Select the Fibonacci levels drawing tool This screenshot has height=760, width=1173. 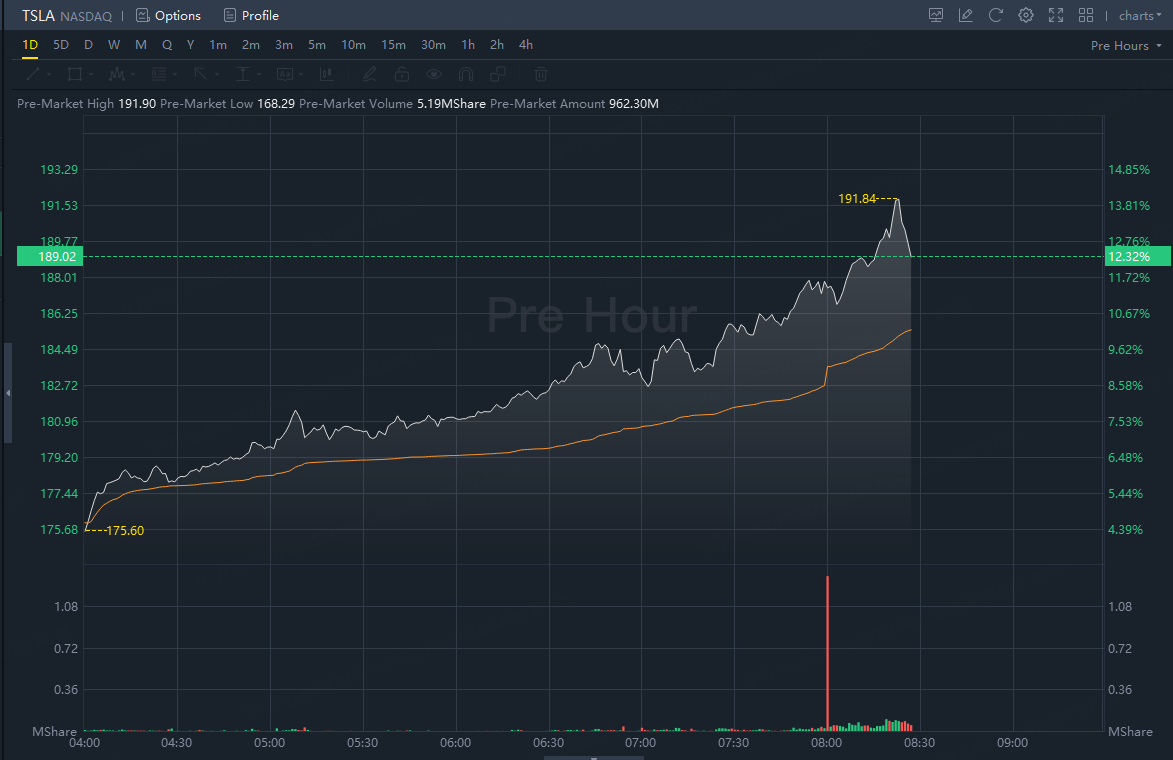pyautogui.click(x=159, y=74)
